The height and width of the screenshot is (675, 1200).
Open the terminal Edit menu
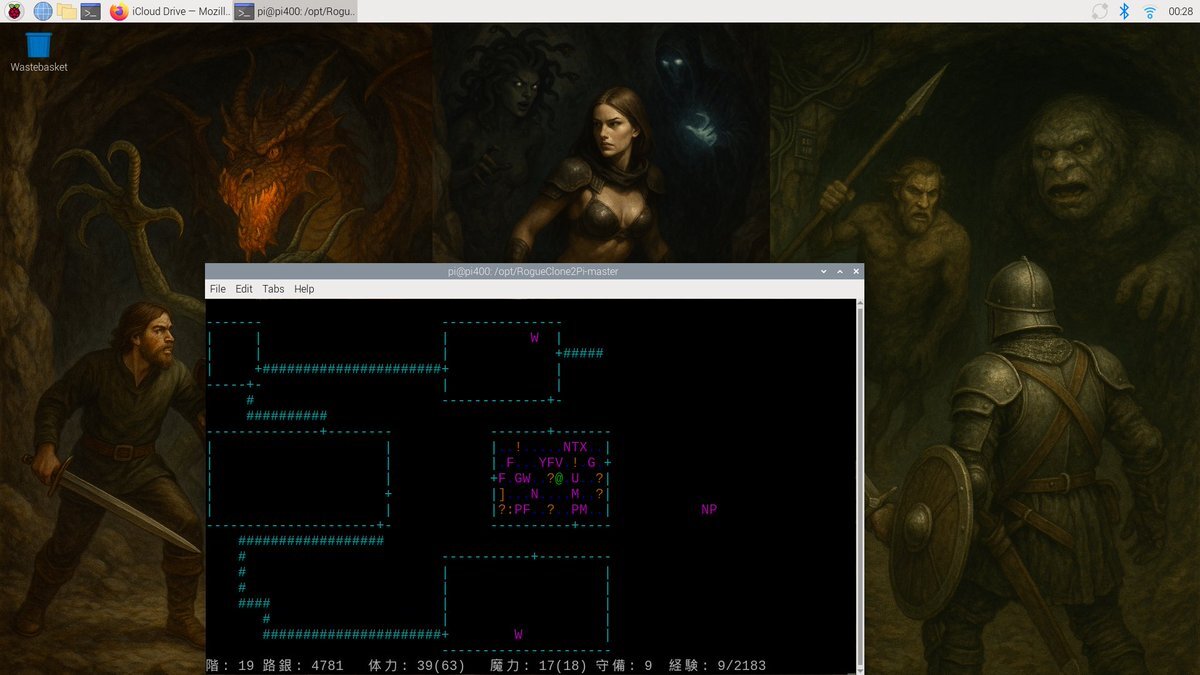(244, 289)
